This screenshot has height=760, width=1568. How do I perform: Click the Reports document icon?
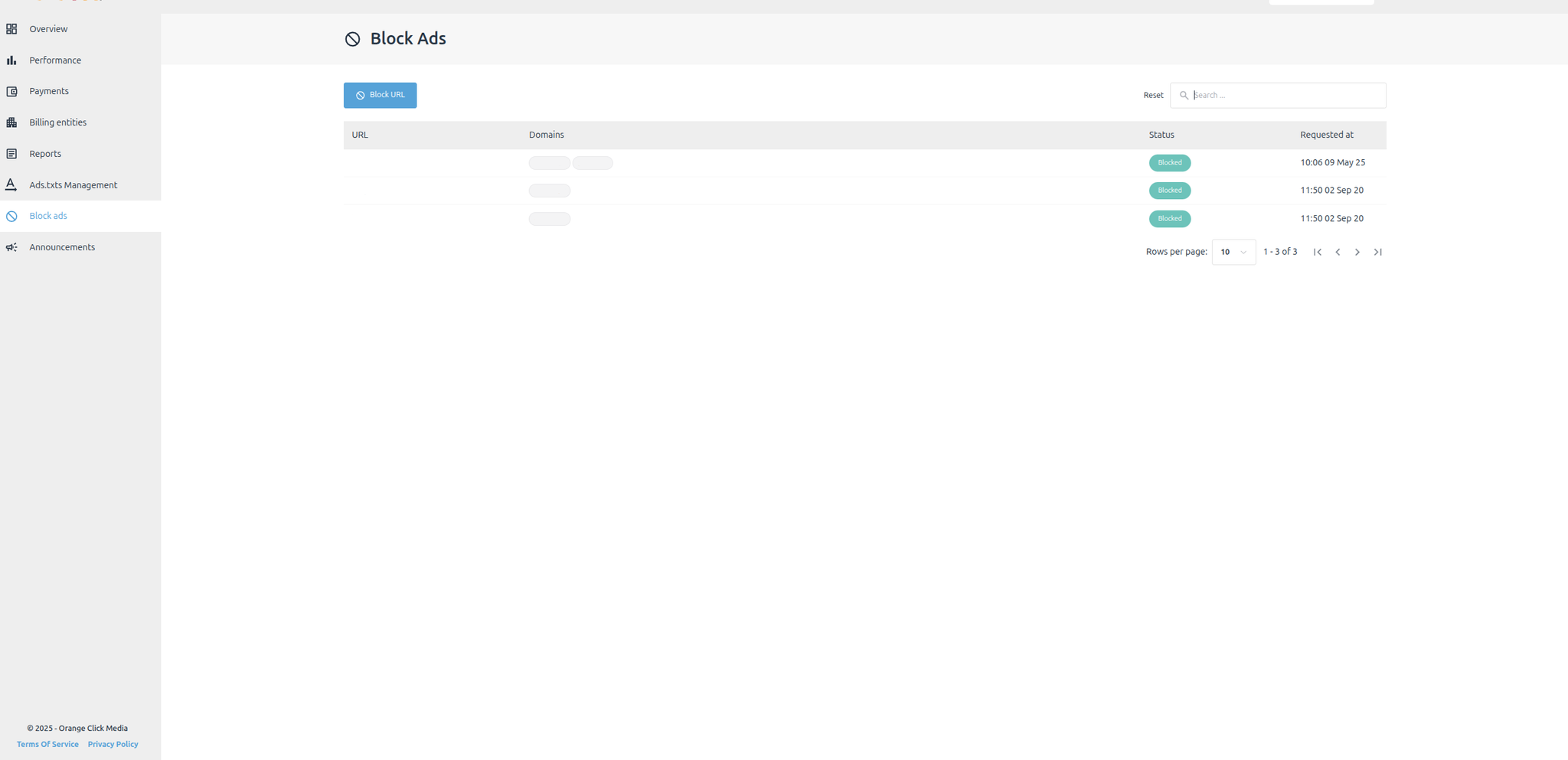click(x=11, y=154)
